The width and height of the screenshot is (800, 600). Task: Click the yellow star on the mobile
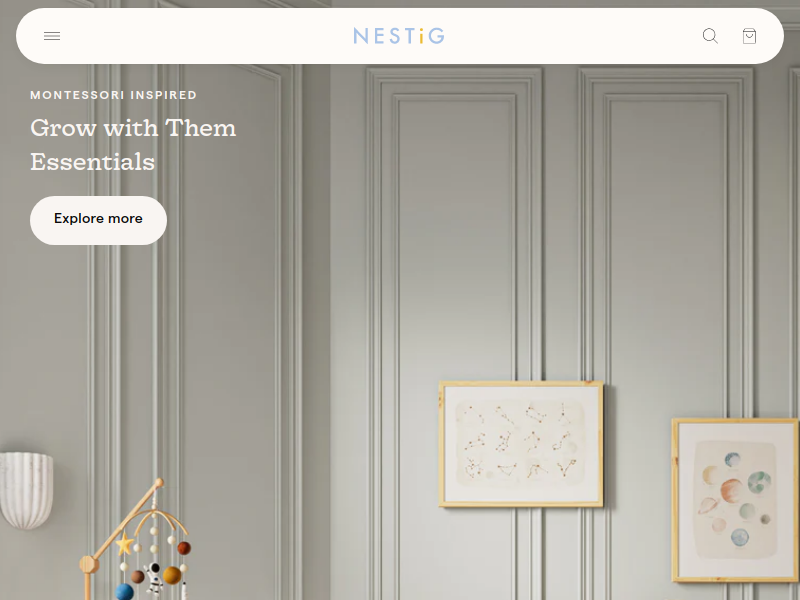pos(124,544)
